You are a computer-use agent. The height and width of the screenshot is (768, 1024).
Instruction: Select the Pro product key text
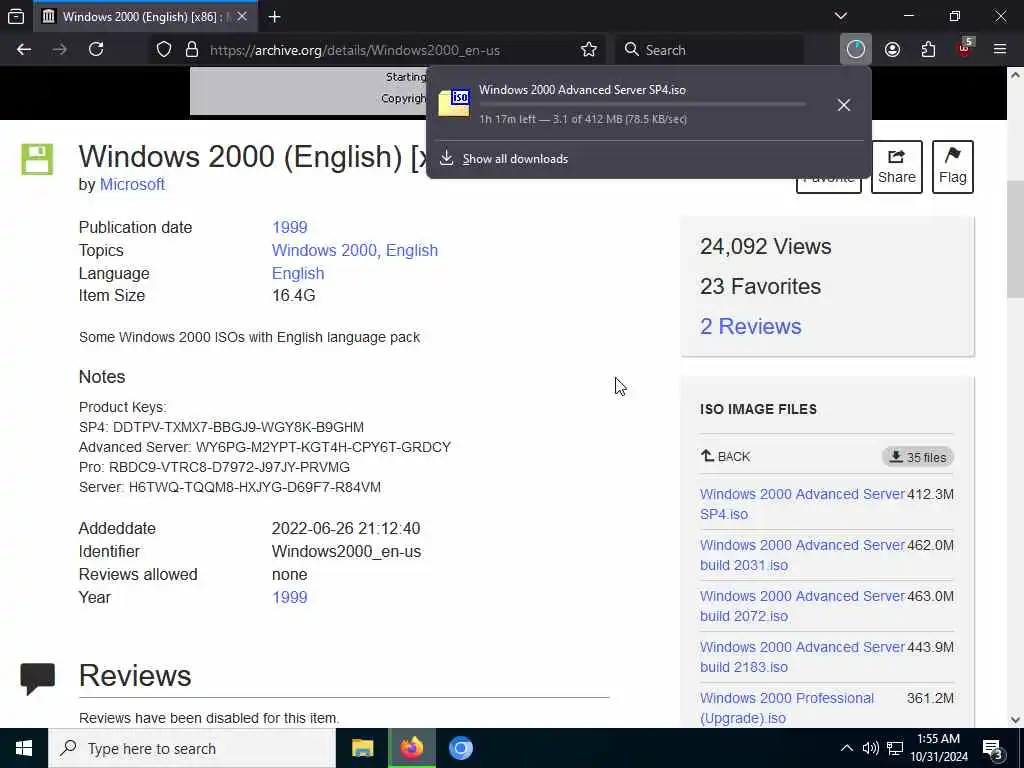229,468
